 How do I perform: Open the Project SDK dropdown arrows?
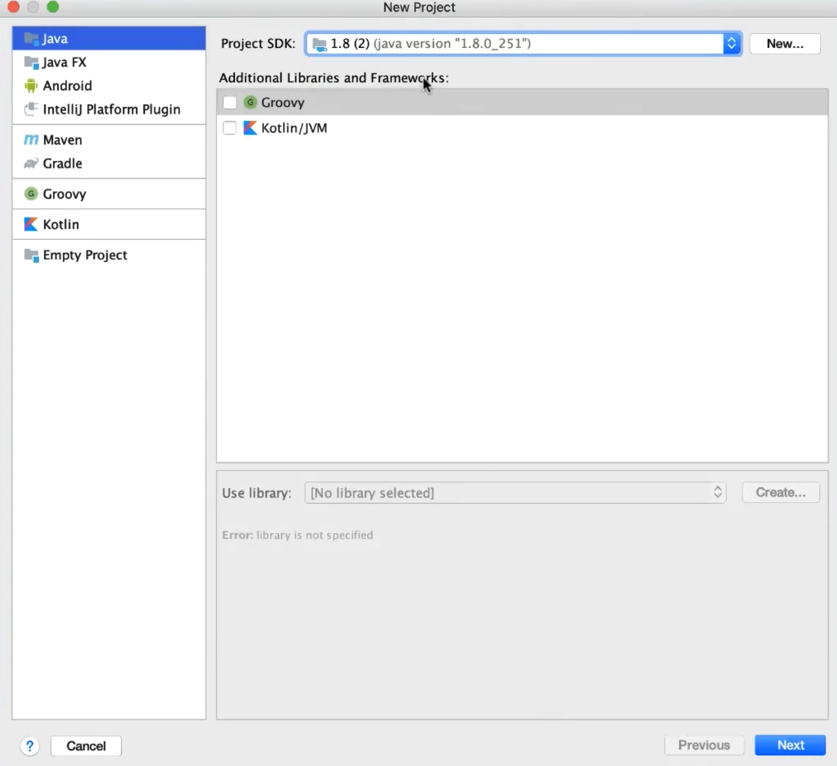[x=731, y=43]
